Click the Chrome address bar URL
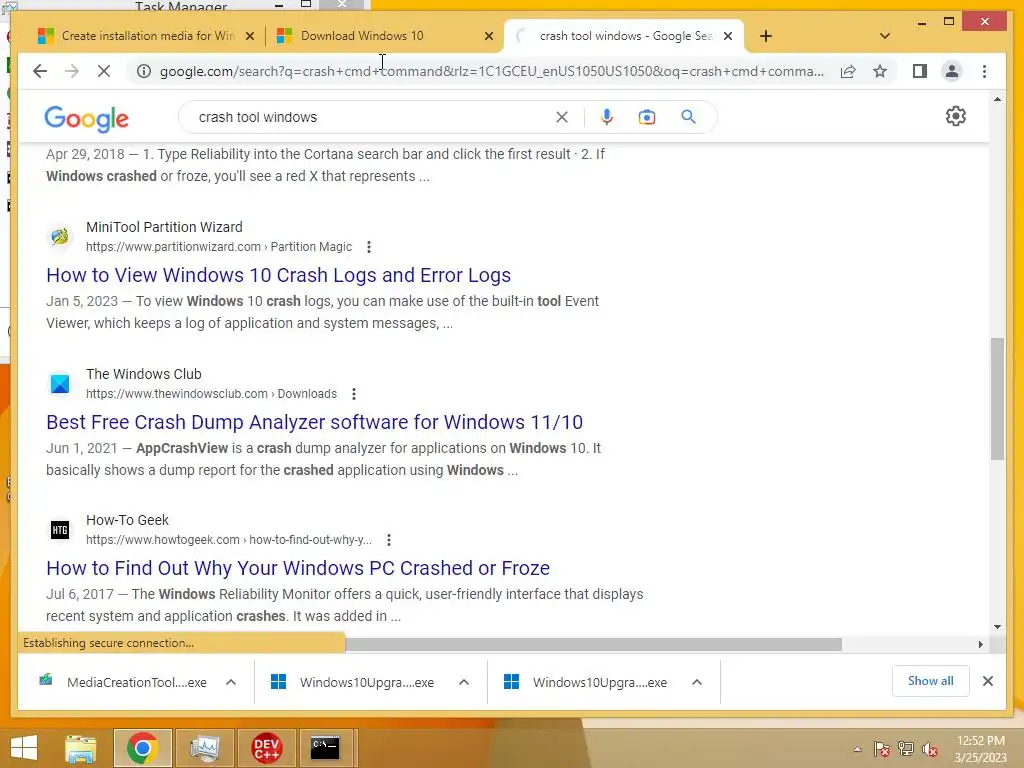1024x768 pixels. pyautogui.click(x=491, y=71)
